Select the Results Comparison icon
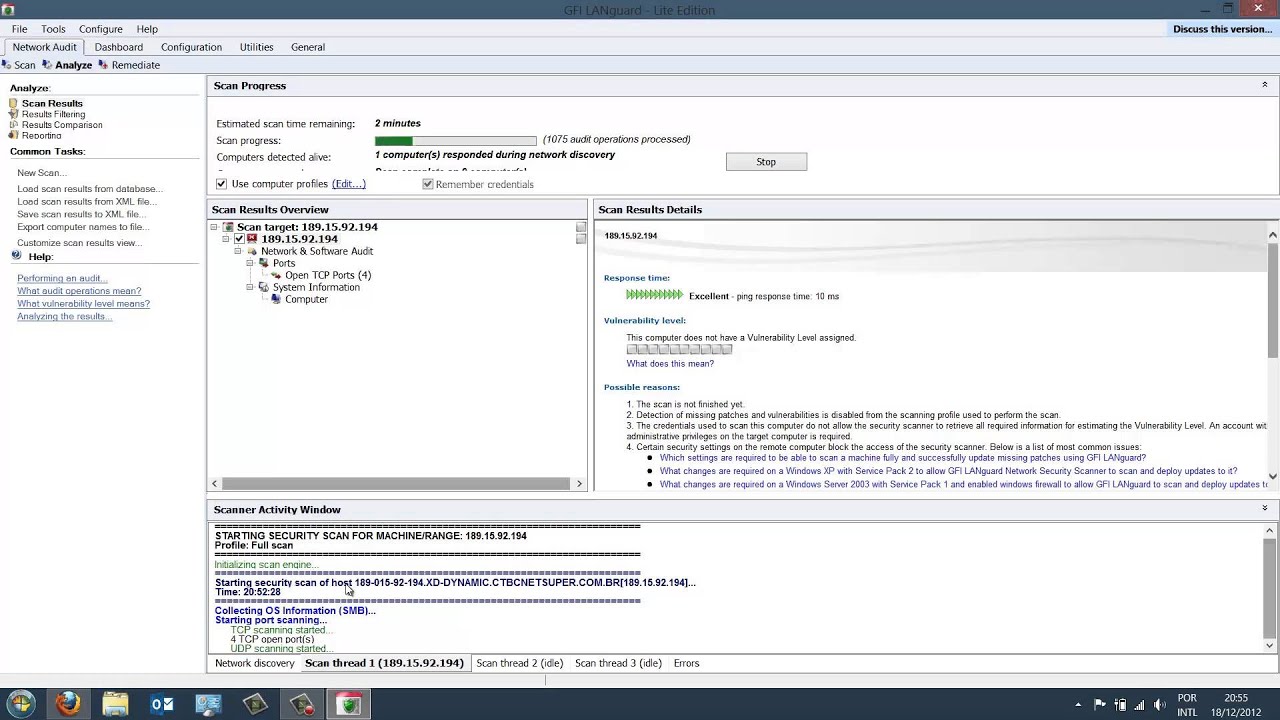Image resolution: width=1280 pixels, height=720 pixels. [x=14, y=125]
